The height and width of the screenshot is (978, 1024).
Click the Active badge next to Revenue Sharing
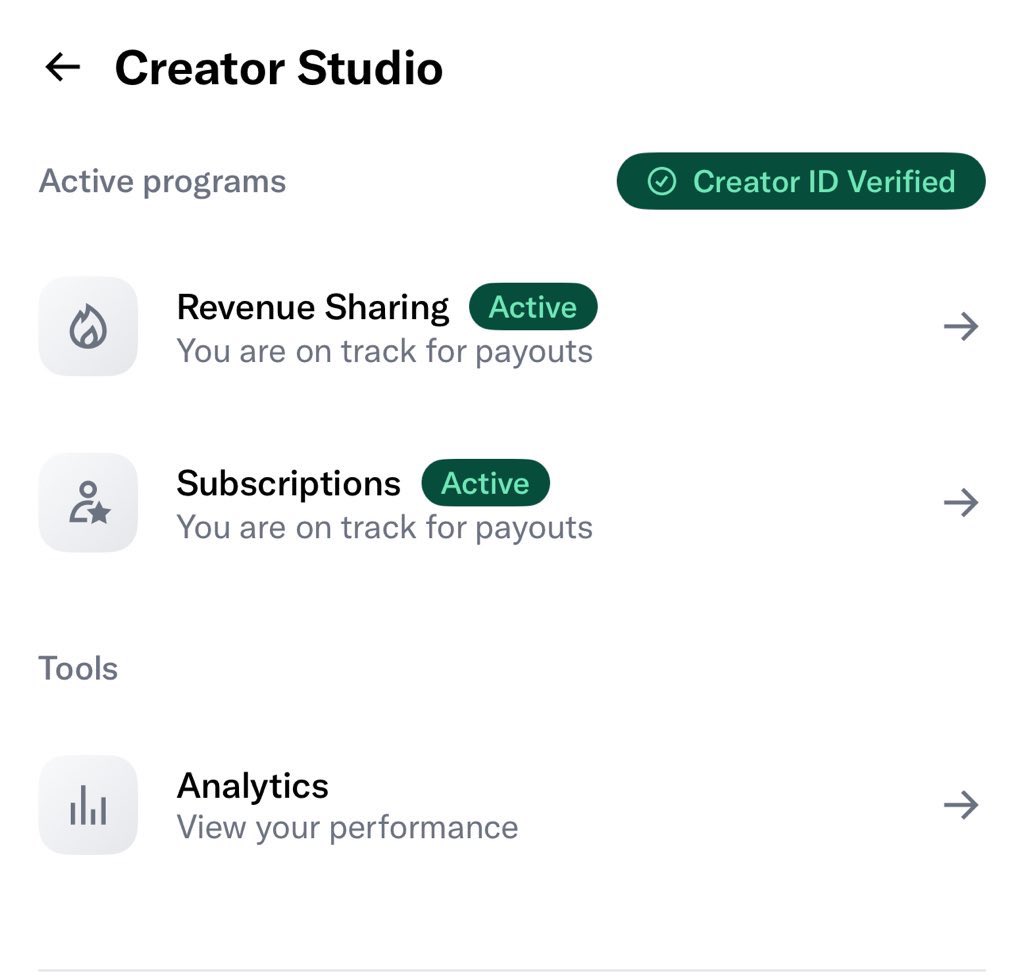[x=533, y=307]
